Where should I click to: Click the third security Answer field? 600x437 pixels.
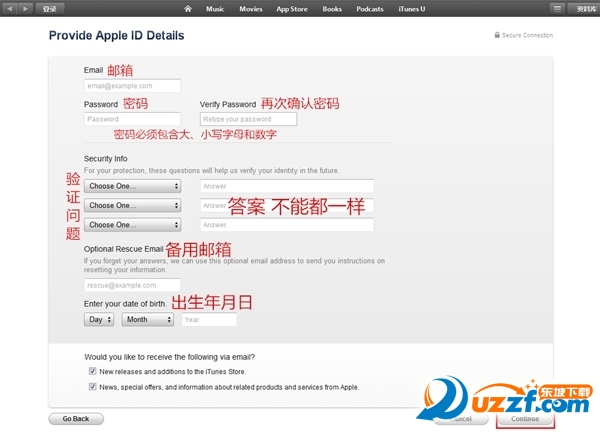click(287, 225)
